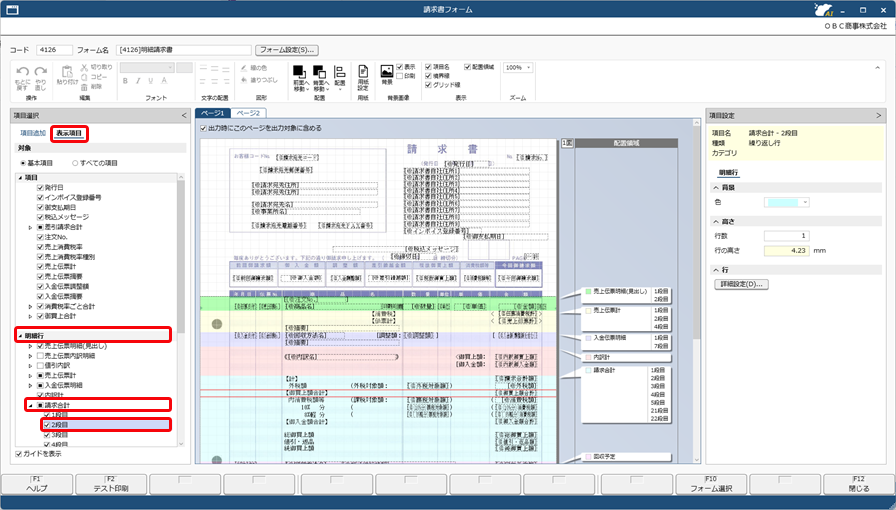896x510 pixels.
Task: Collapse the ribbon with the chevron
Action: coord(878,67)
